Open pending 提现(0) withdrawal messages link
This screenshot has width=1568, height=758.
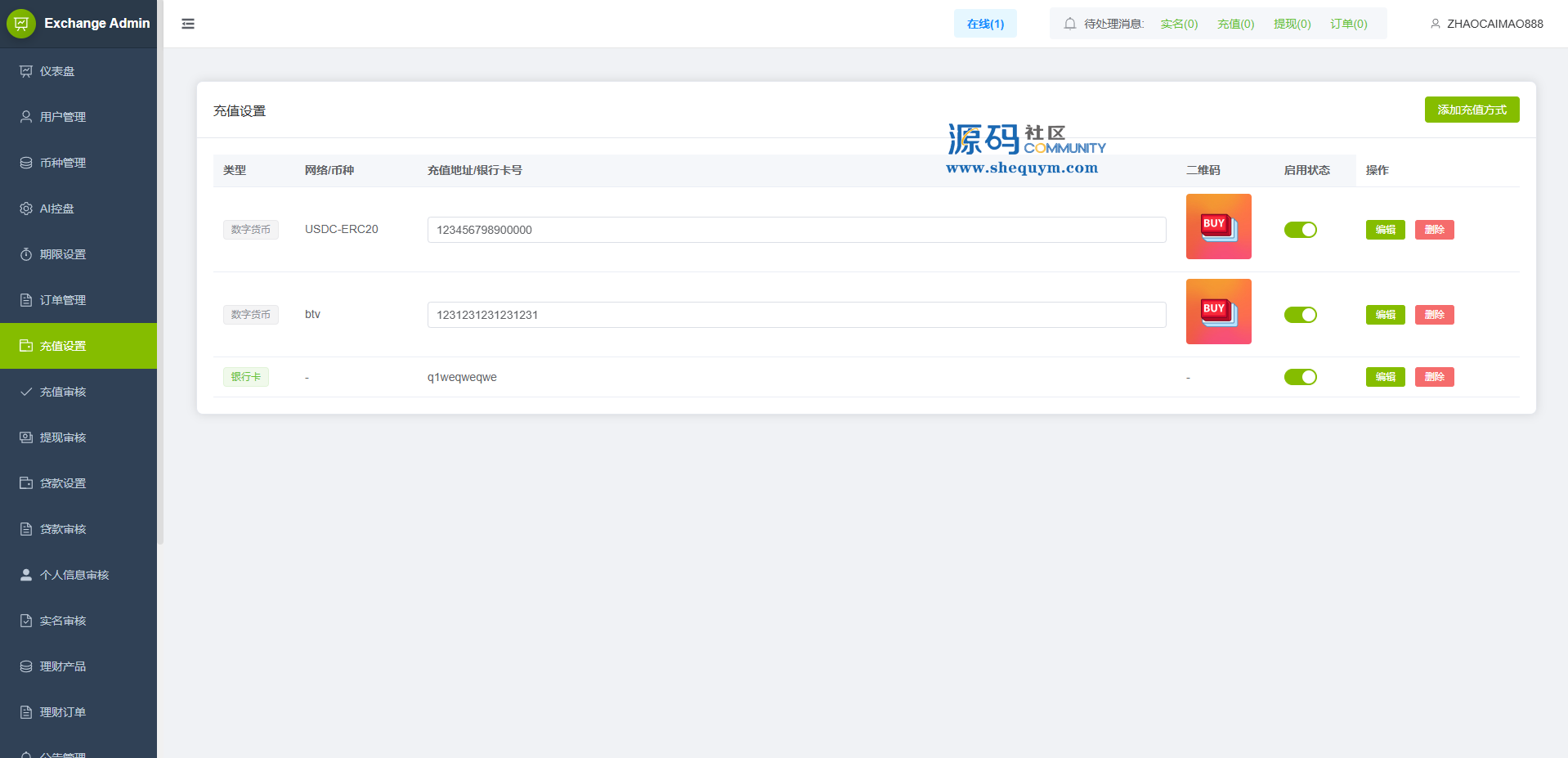point(1292,24)
